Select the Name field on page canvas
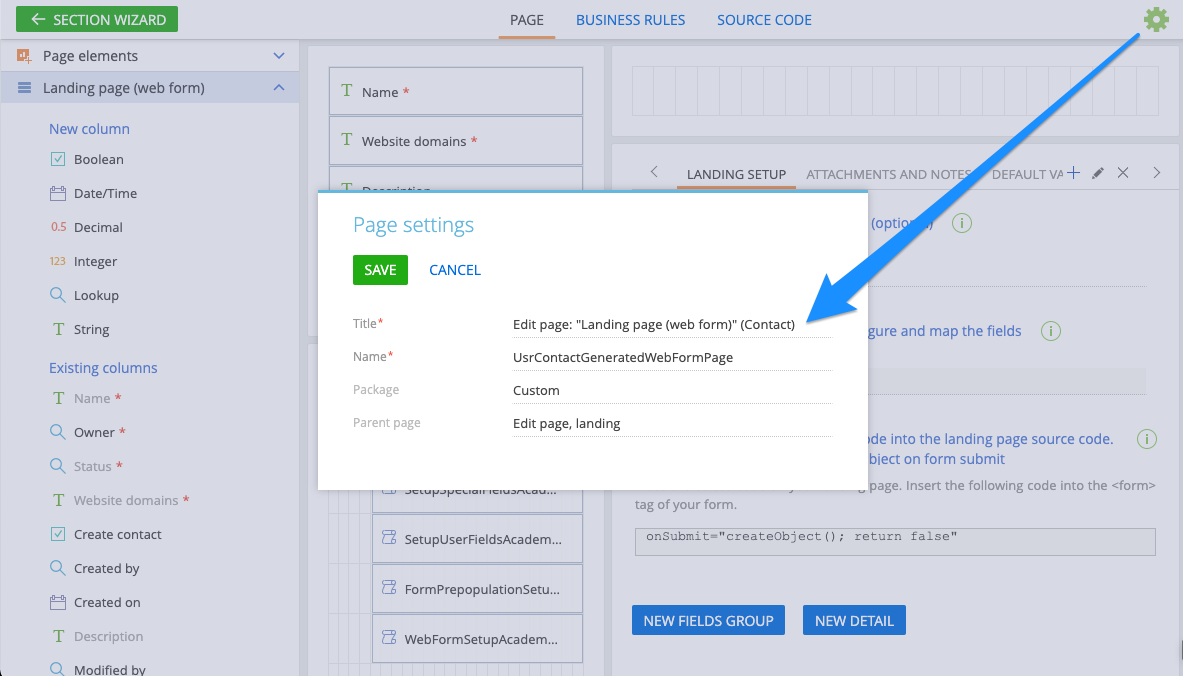The height and width of the screenshot is (676, 1183). click(x=456, y=91)
